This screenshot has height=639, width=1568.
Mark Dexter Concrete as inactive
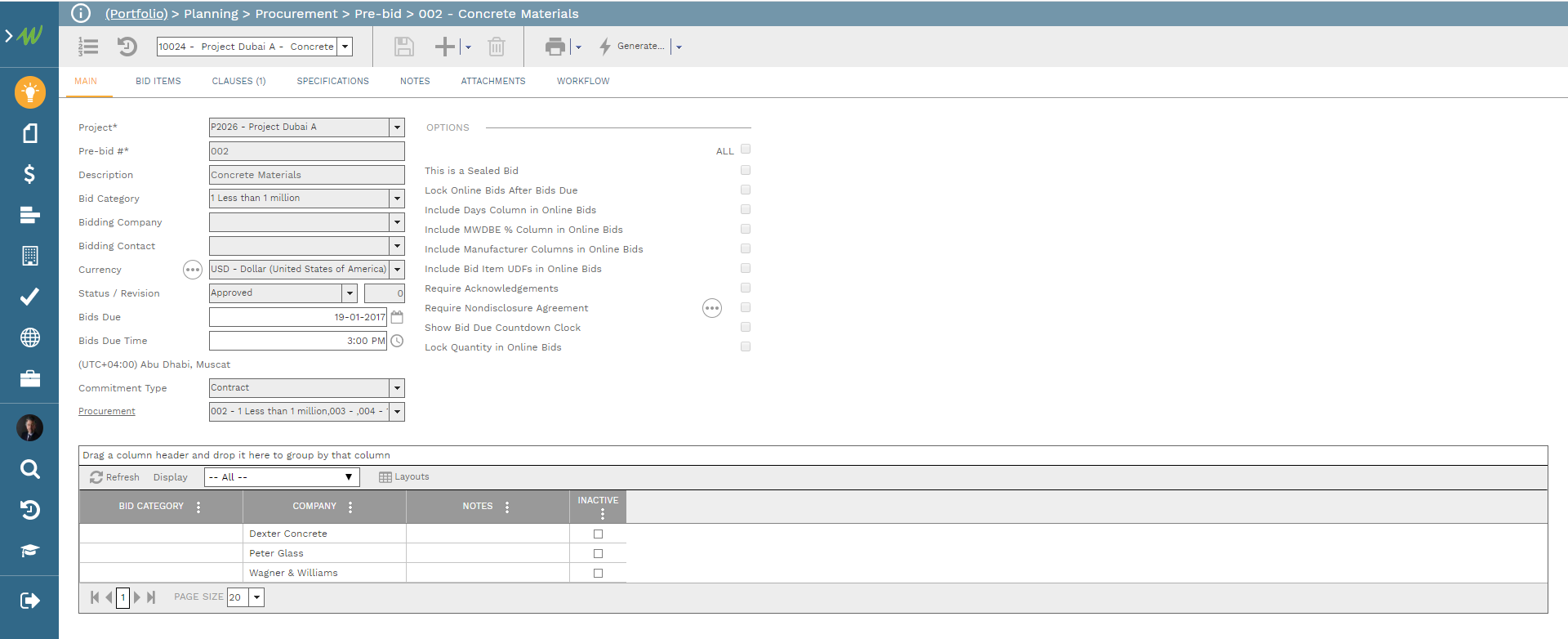[x=598, y=534]
